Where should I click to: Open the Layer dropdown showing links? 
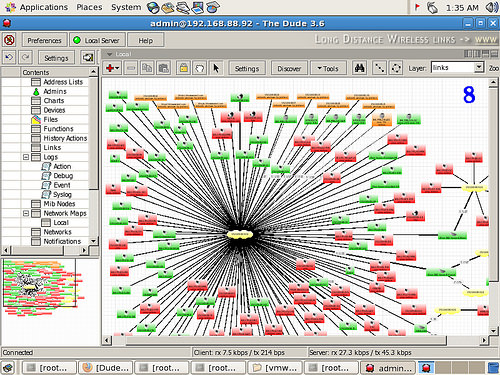click(x=457, y=68)
